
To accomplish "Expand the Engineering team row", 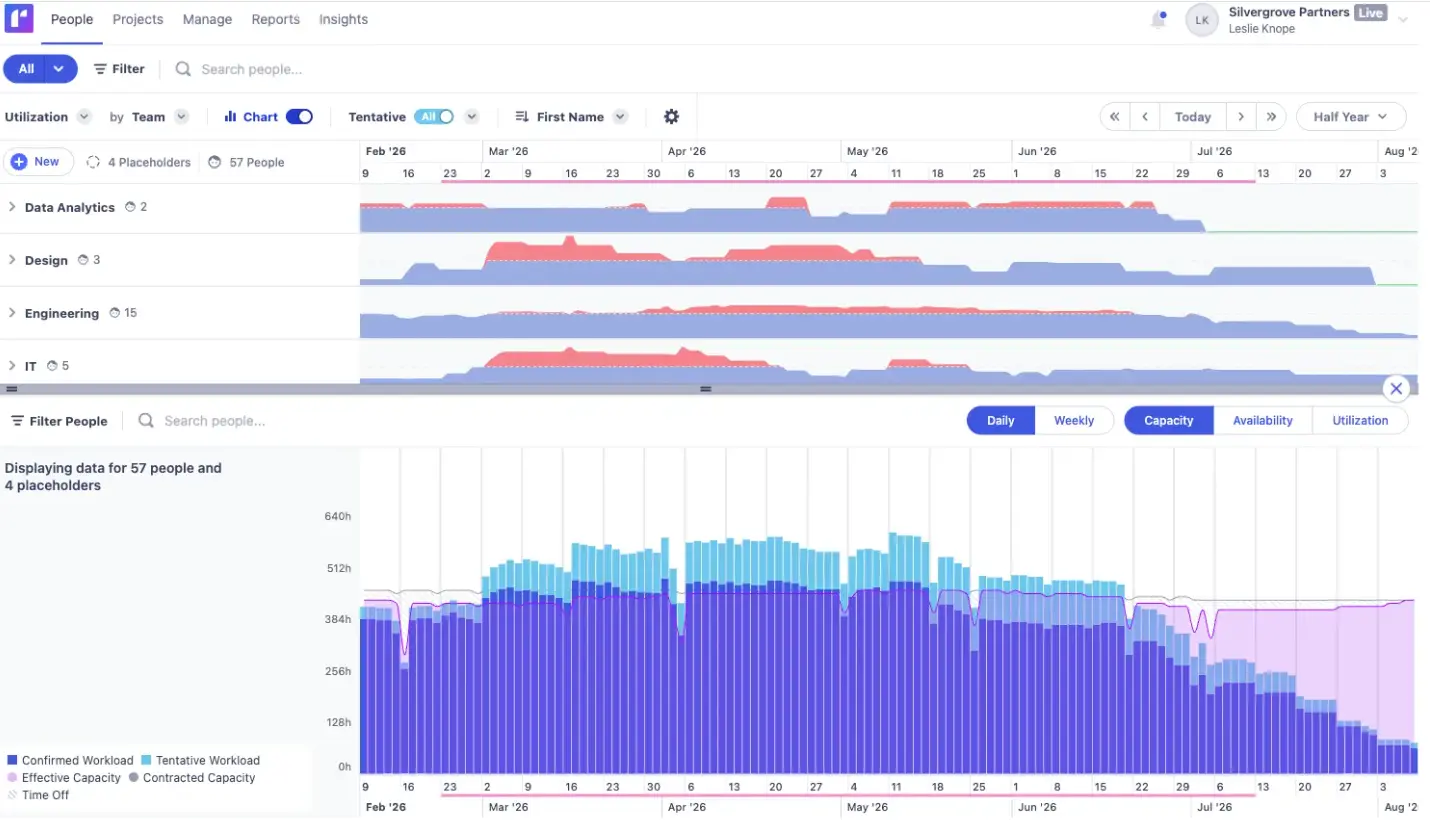I will pyautogui.click(x=12, y=312).
